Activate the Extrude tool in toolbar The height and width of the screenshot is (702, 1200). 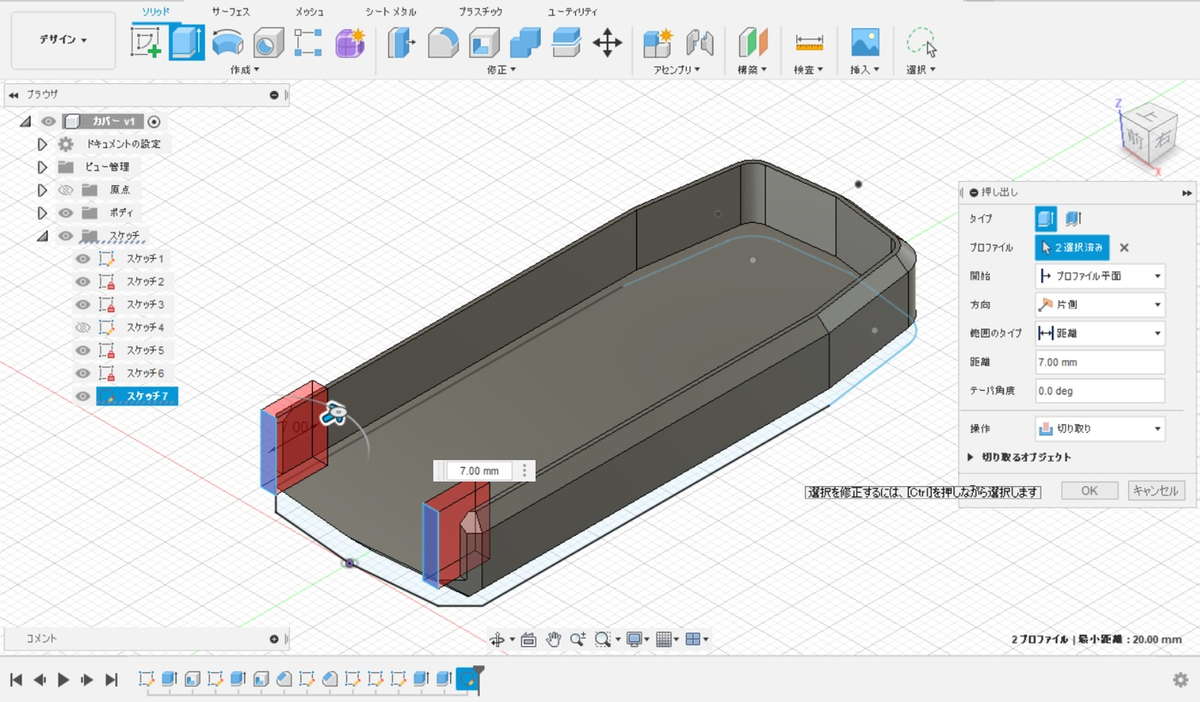tap(185, 42)
